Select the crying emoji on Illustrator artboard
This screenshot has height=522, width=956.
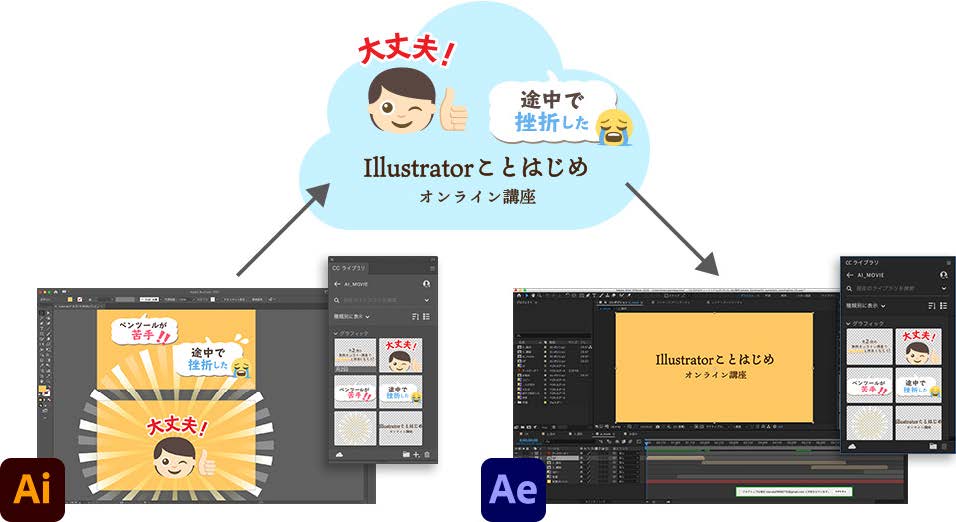tap(241, 367)
